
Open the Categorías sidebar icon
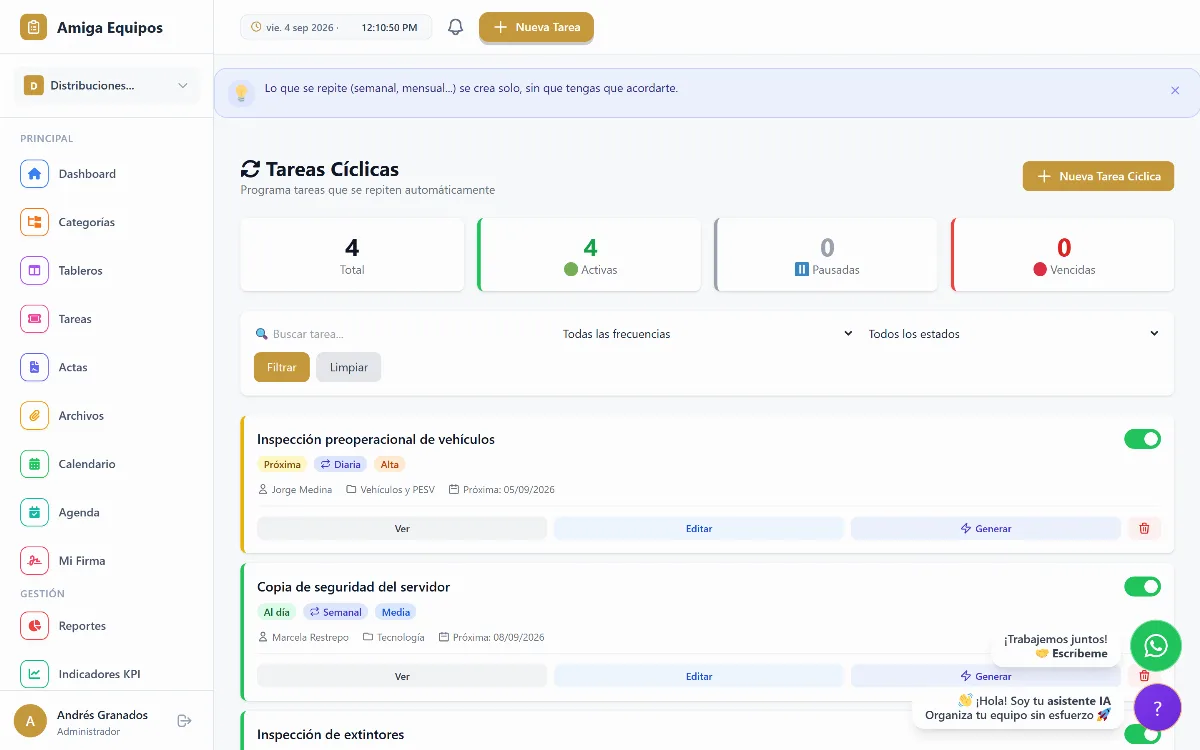tap(34, 222)
